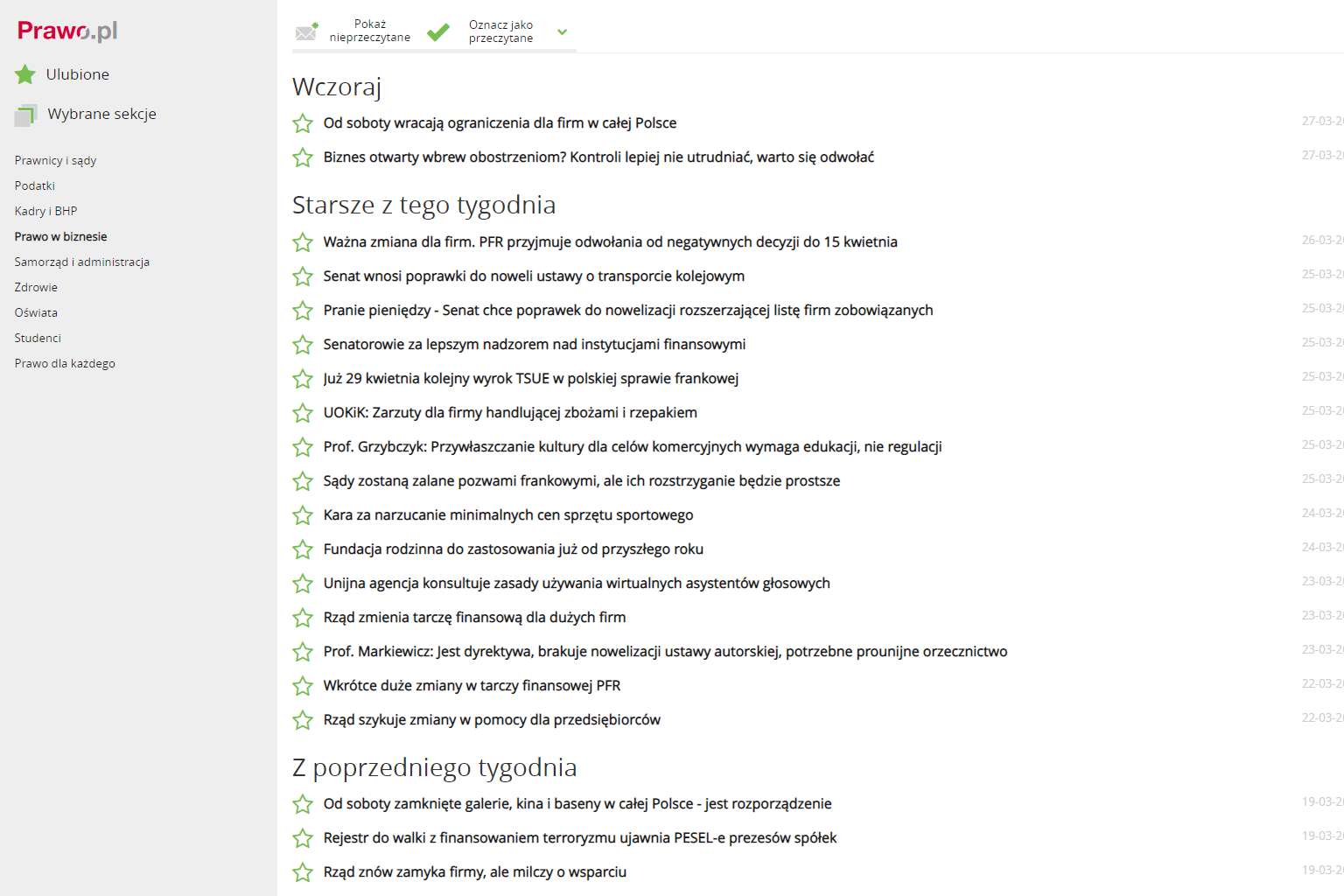This screenshot has height=896, width=1344.
Task: Expand the Oznacz jako przeczytane dropdown arrow
Action: pos(563,32)
